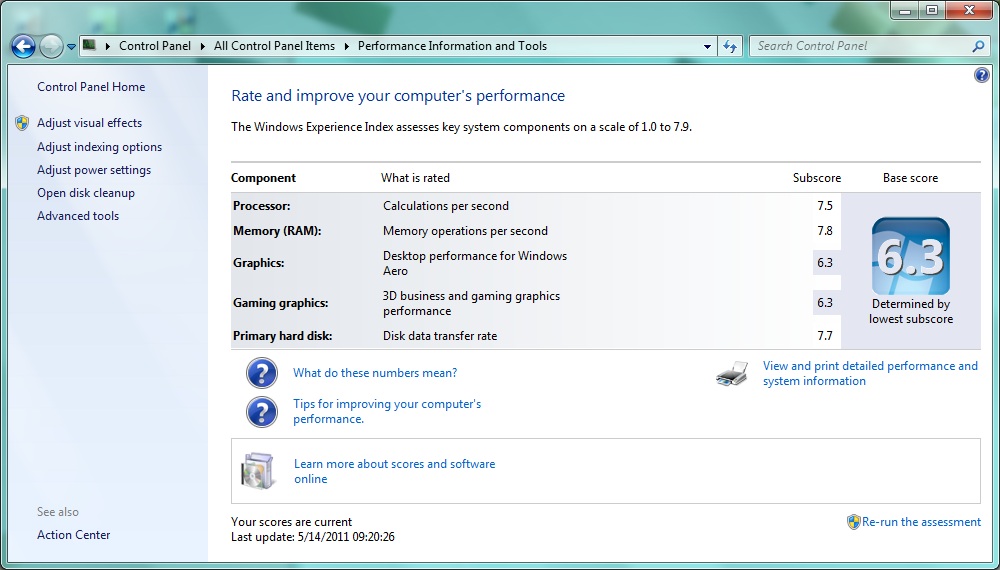
Task: Open Learn more about scores and software online
Action: (x=394, y=471)
